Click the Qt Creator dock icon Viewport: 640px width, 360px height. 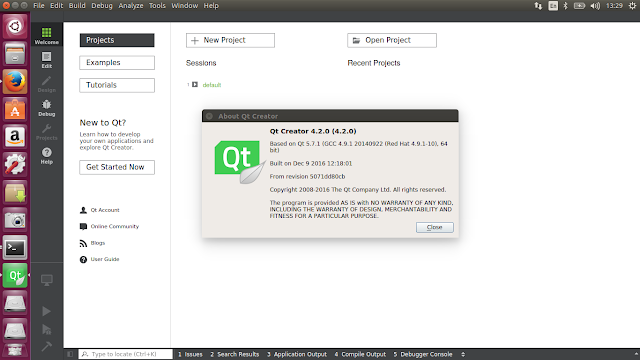pyautogui.click(x=15, y=276)
